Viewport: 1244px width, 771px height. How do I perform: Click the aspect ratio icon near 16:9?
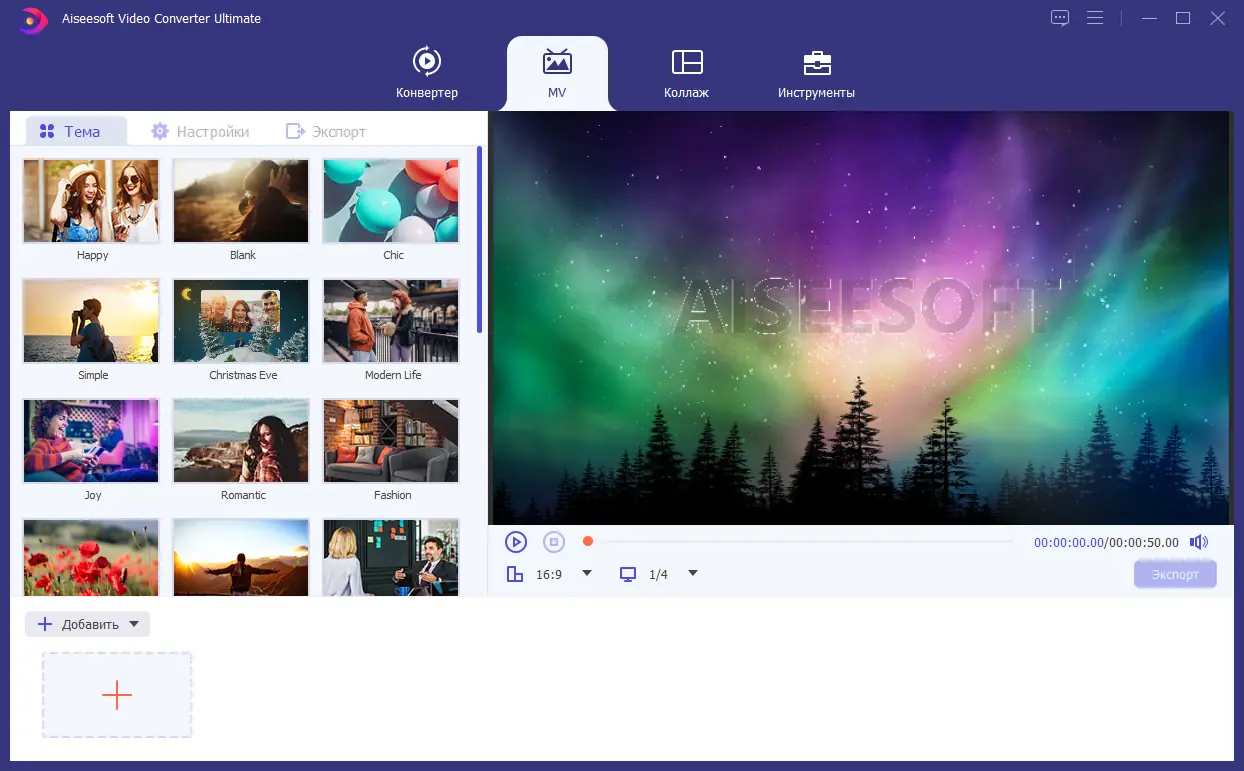point(515,573)
